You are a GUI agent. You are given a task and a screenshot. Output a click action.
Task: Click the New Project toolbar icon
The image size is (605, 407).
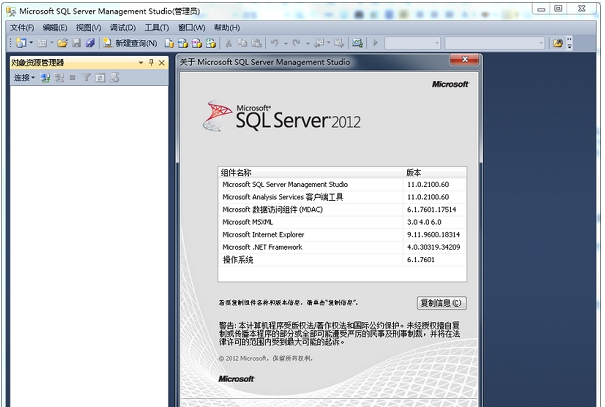[x=21, y=43]
